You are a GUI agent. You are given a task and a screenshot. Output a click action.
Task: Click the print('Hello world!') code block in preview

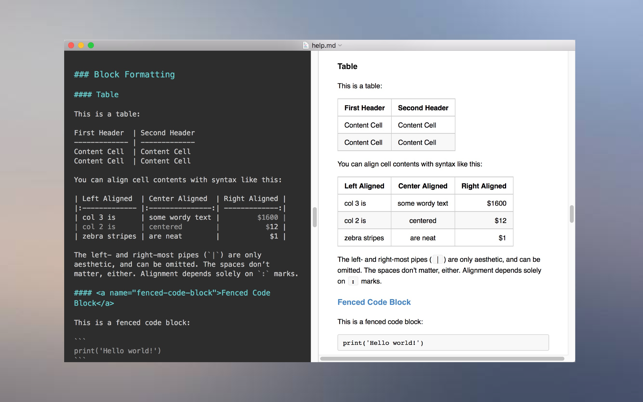click(x=443, y=343)
